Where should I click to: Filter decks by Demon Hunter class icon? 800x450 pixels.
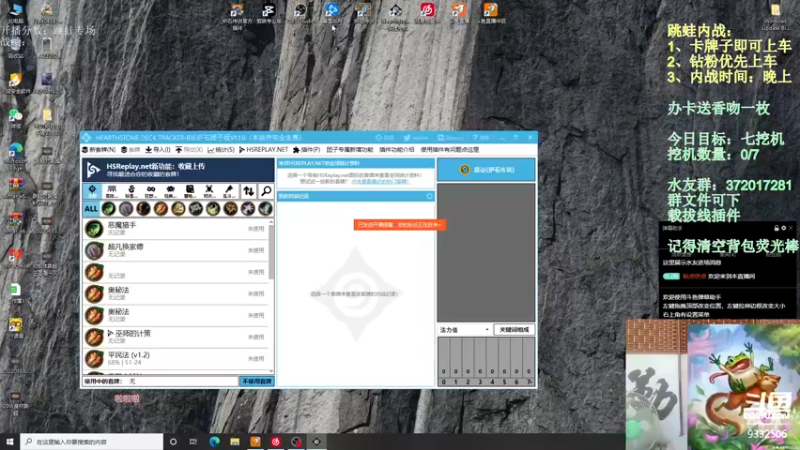tap(108, 209)
